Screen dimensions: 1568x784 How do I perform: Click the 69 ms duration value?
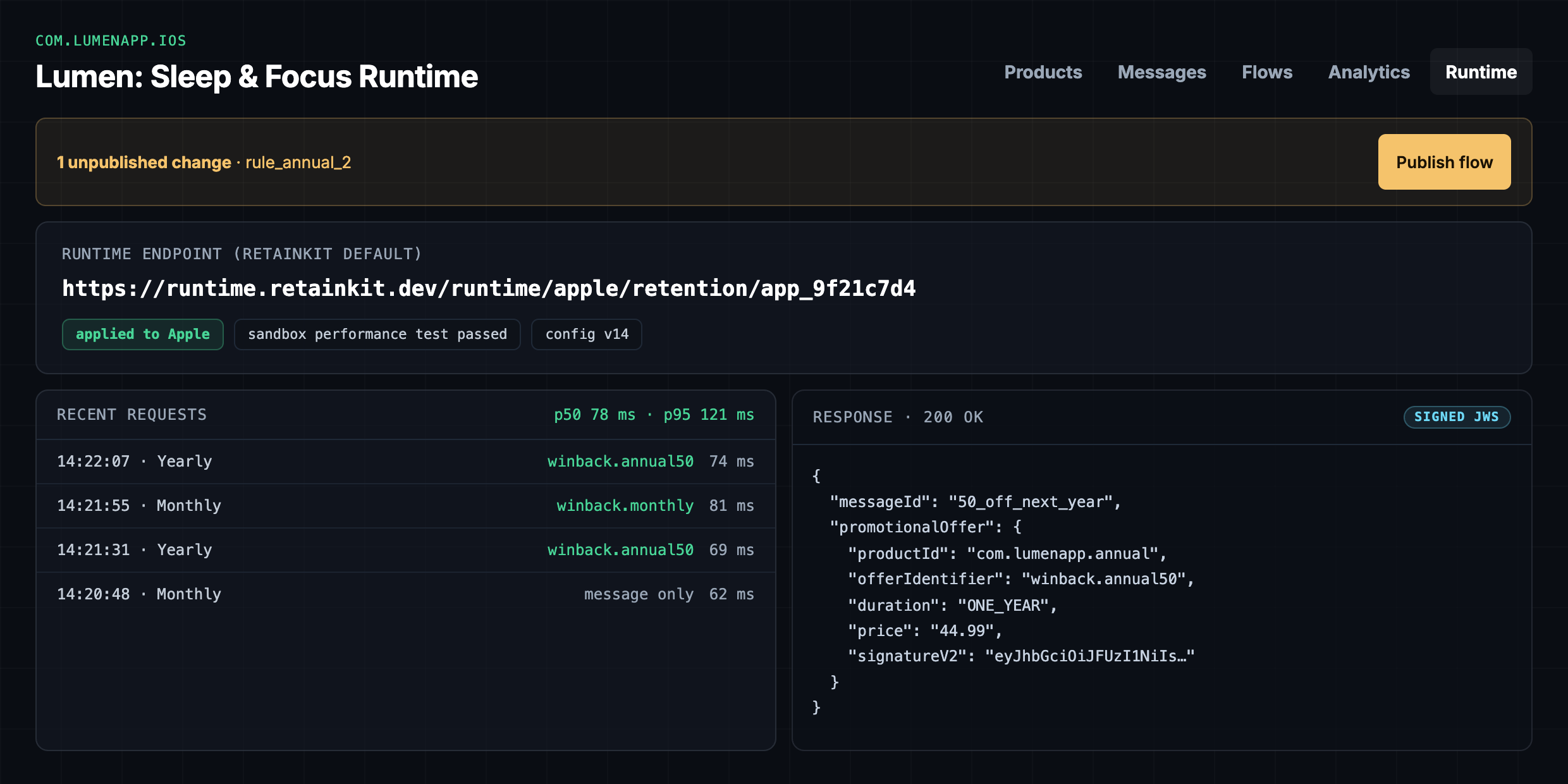coord(732,550)
